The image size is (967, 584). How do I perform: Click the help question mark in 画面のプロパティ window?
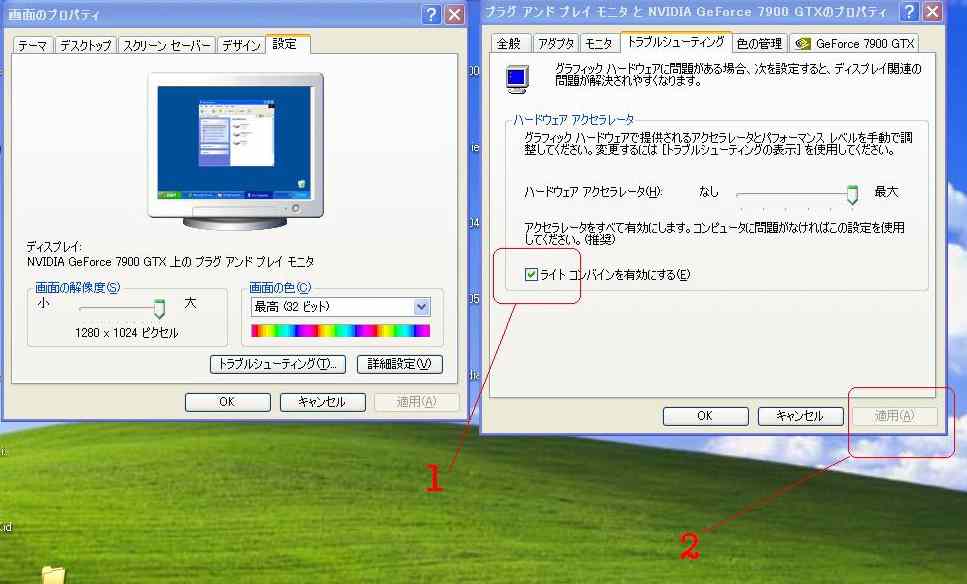pos(431,14)
